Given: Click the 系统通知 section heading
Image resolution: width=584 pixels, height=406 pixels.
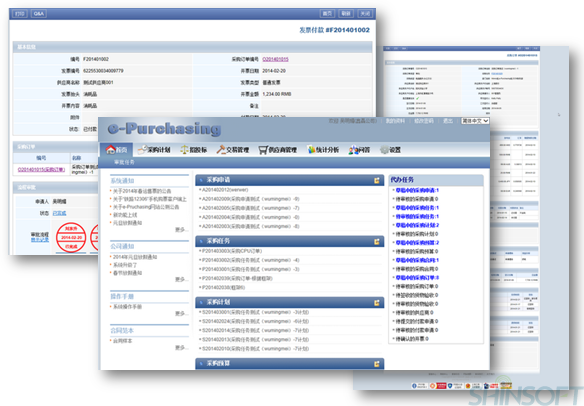Looking at the screenshot, I should (122, 181).
